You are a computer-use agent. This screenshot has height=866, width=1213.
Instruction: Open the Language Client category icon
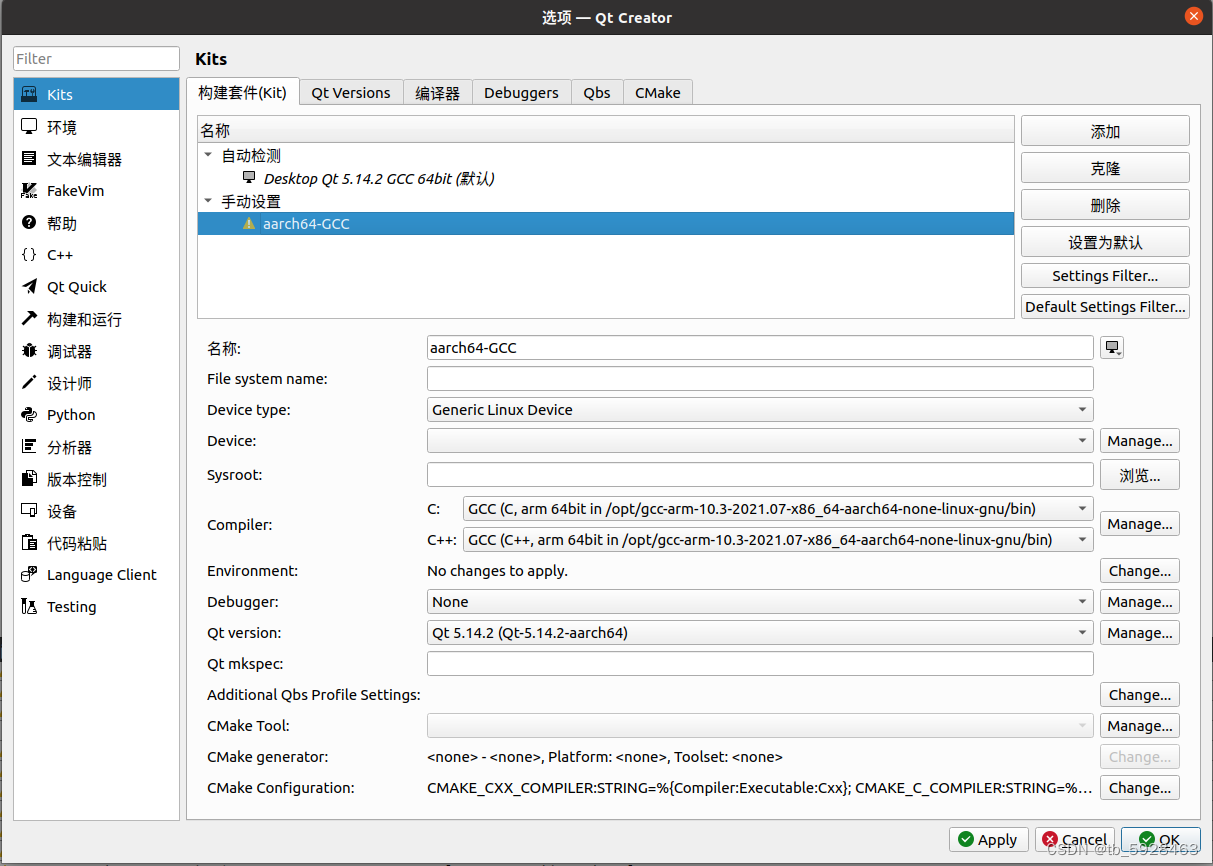click(x=29, y=575)
